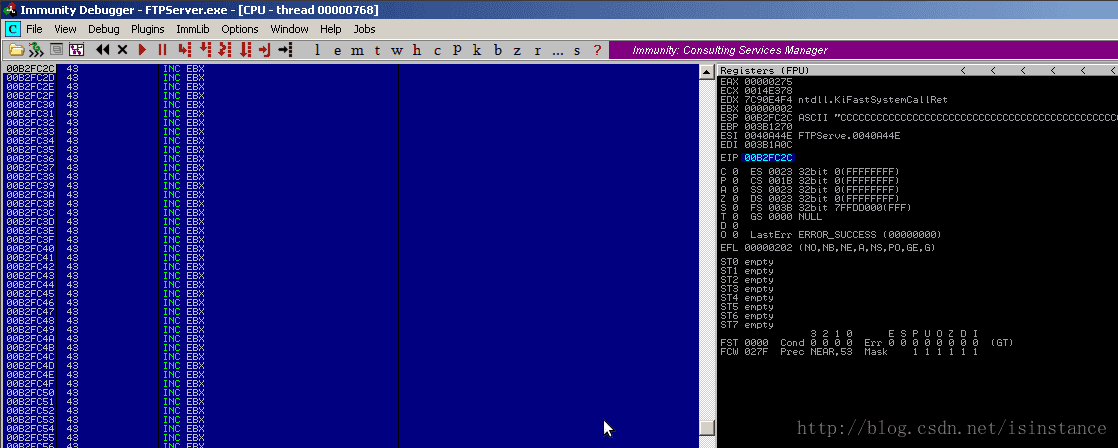
Task: Open the Options menu
Action: (240, 29)
